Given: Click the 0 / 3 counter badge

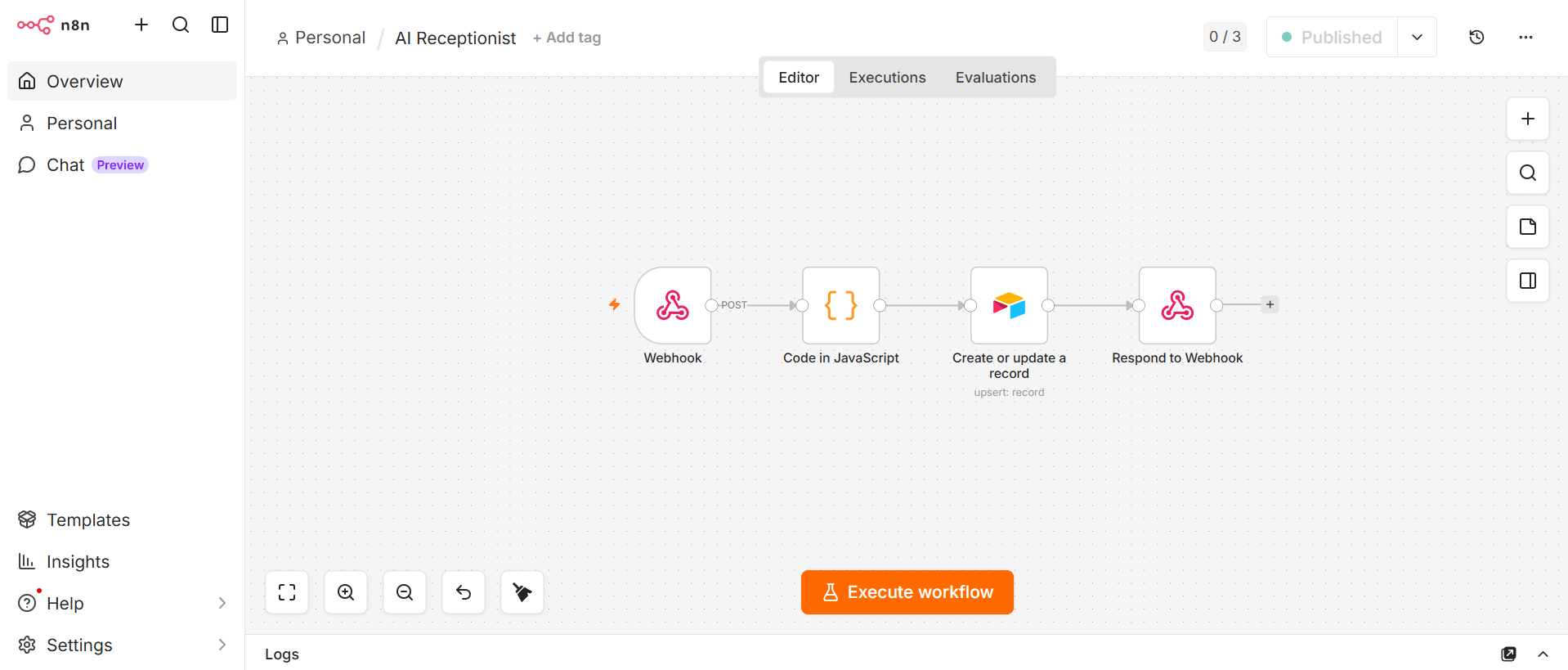Looking at the screenshot, I should click(x=1225, y=37).
